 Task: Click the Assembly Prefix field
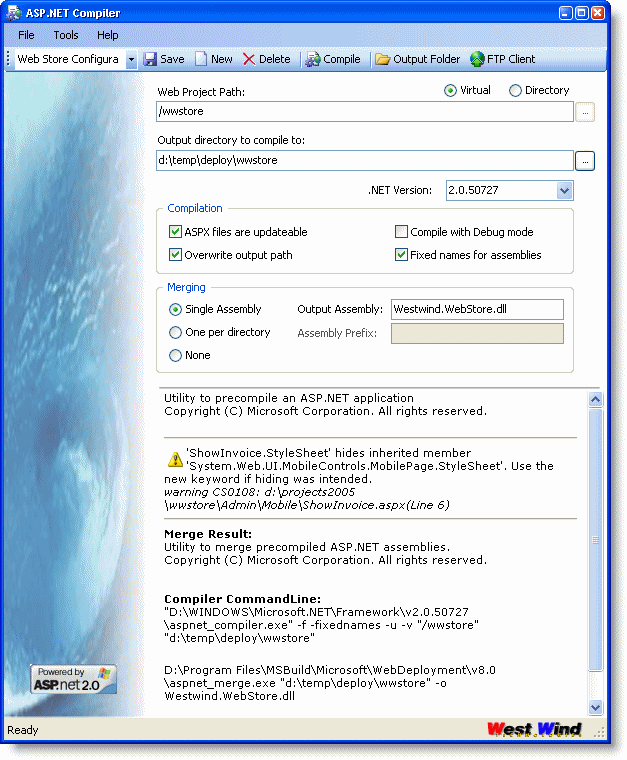[x=477, y=333]
